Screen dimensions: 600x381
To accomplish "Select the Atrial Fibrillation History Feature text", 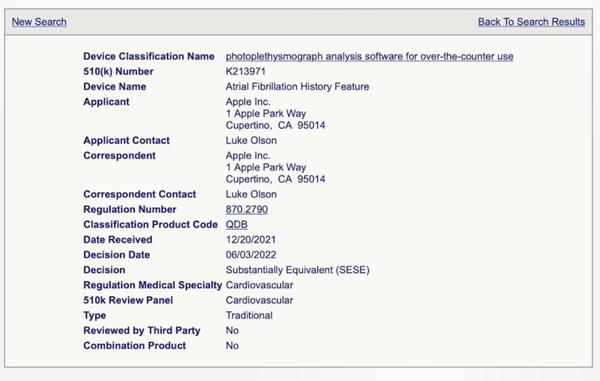I will 297,87.
